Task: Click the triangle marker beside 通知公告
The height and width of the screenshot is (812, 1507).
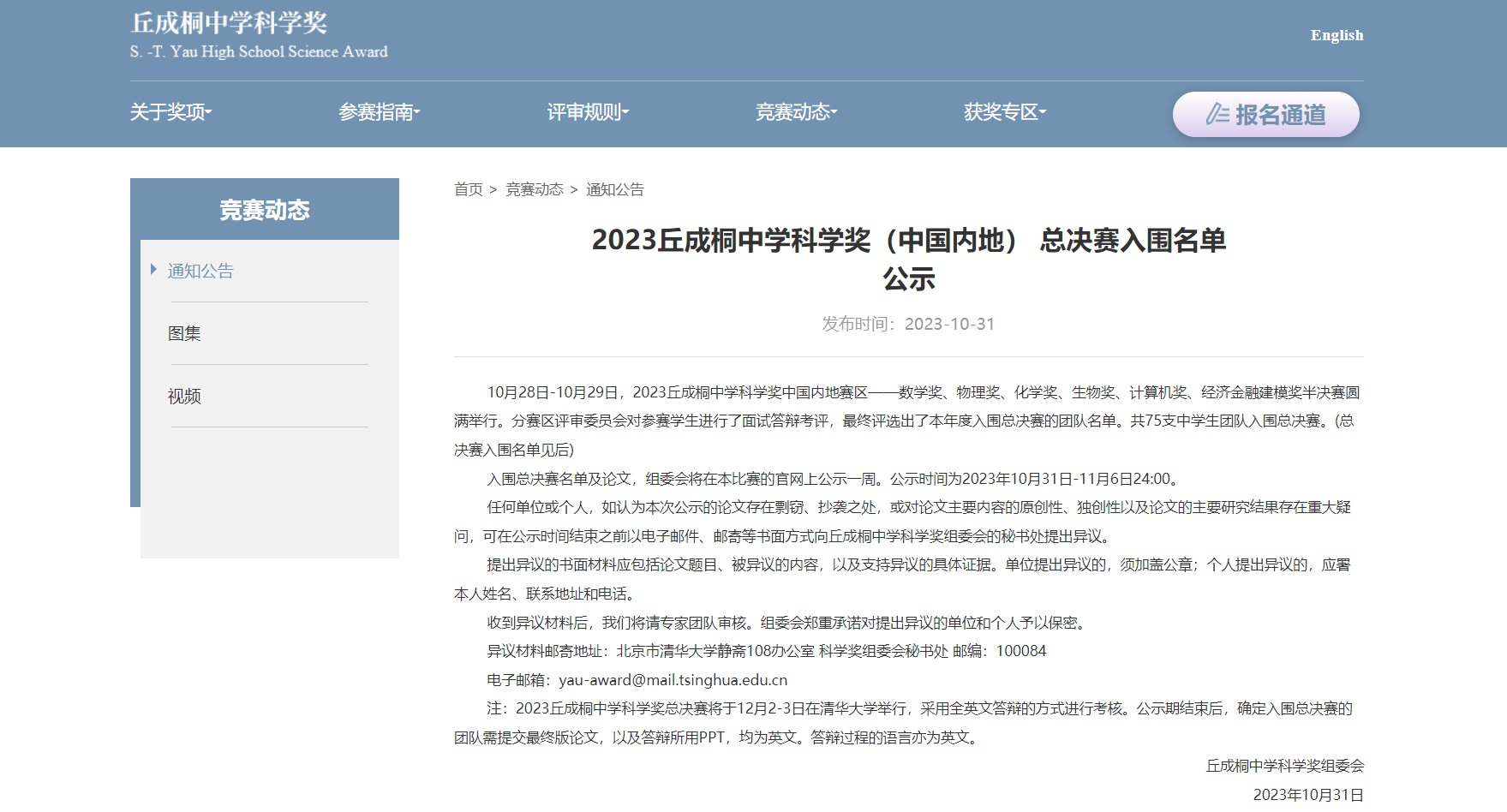Action: click(x=152, y=270)
